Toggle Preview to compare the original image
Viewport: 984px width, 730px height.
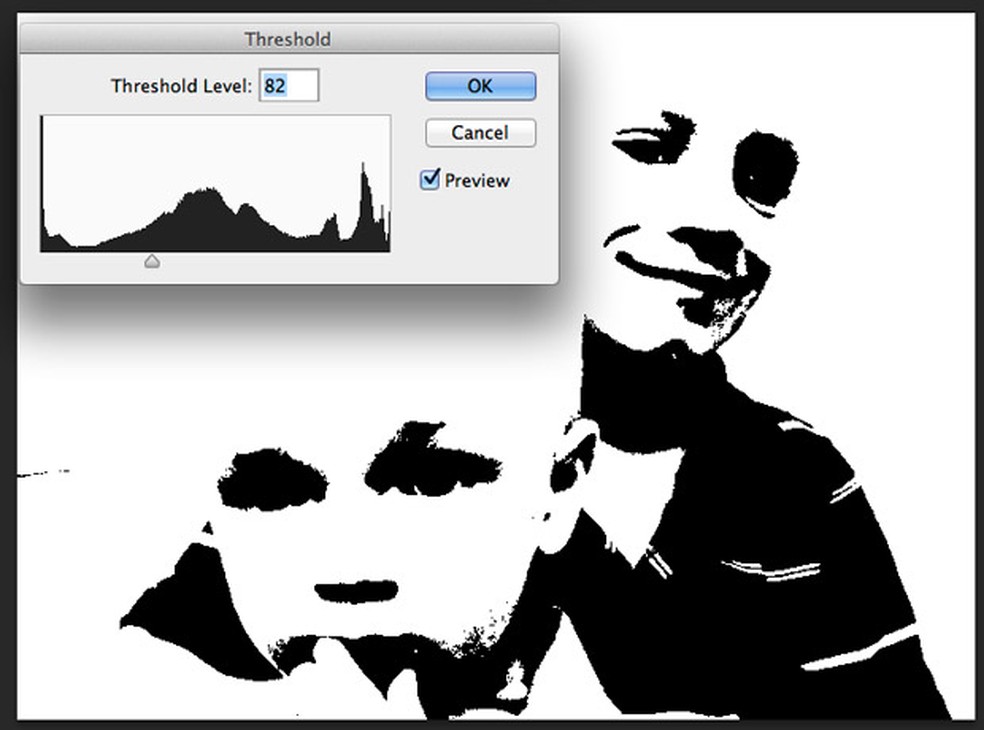pos(430,180)
